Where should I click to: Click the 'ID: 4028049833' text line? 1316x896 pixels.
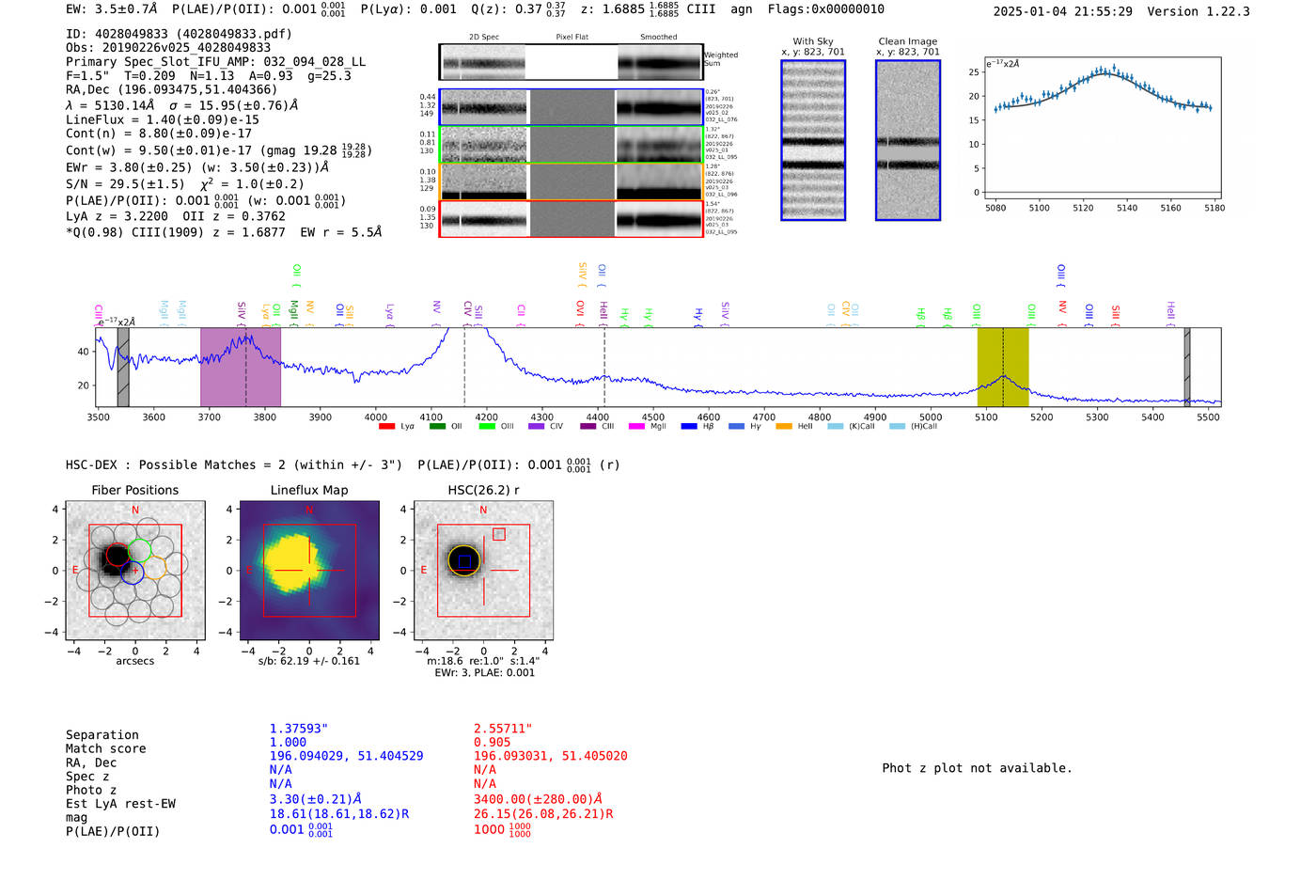pyautogui.click(x=179, y=34)
